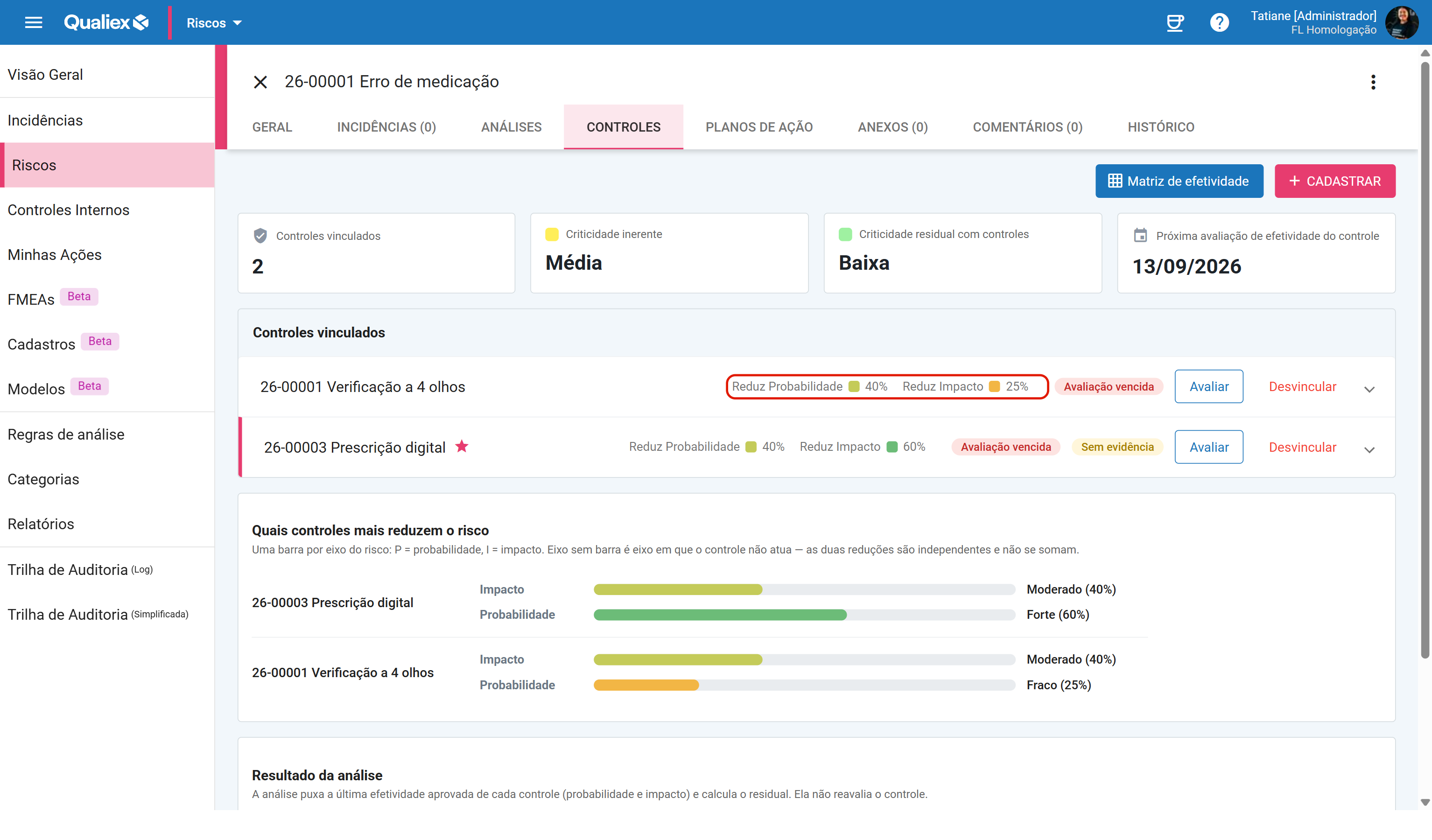Open Trilha de Auditoria (Log)
Screen dimensions: 1432x840
coord(107,569)
